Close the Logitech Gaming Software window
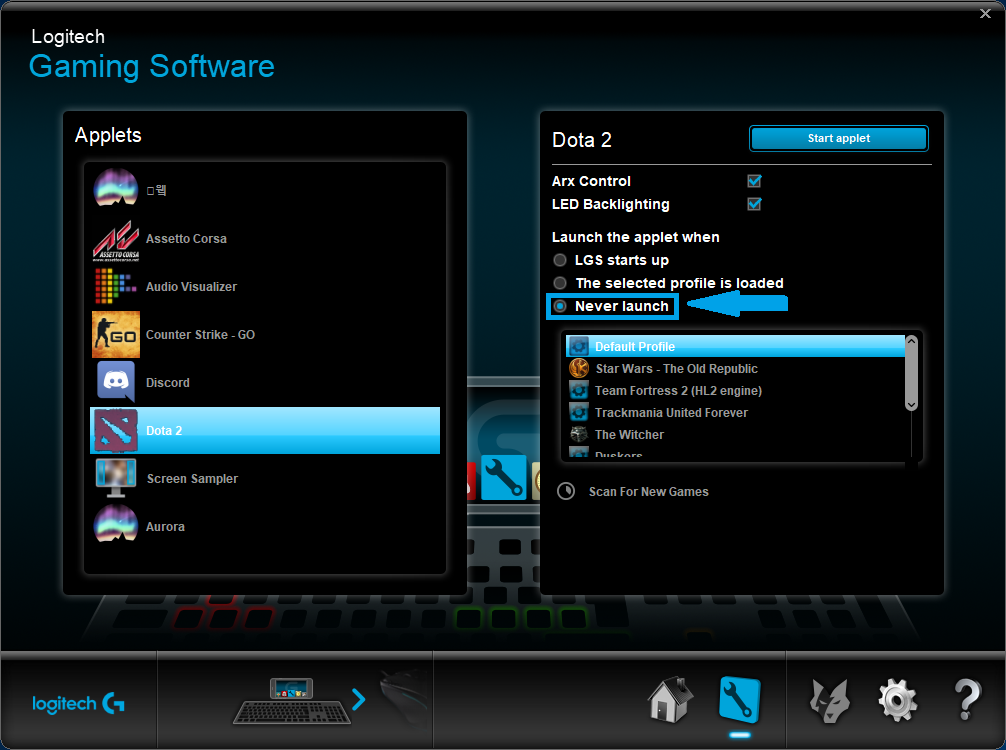The width and height of the screenshot is (1006, 750). [x=985, y=13]
